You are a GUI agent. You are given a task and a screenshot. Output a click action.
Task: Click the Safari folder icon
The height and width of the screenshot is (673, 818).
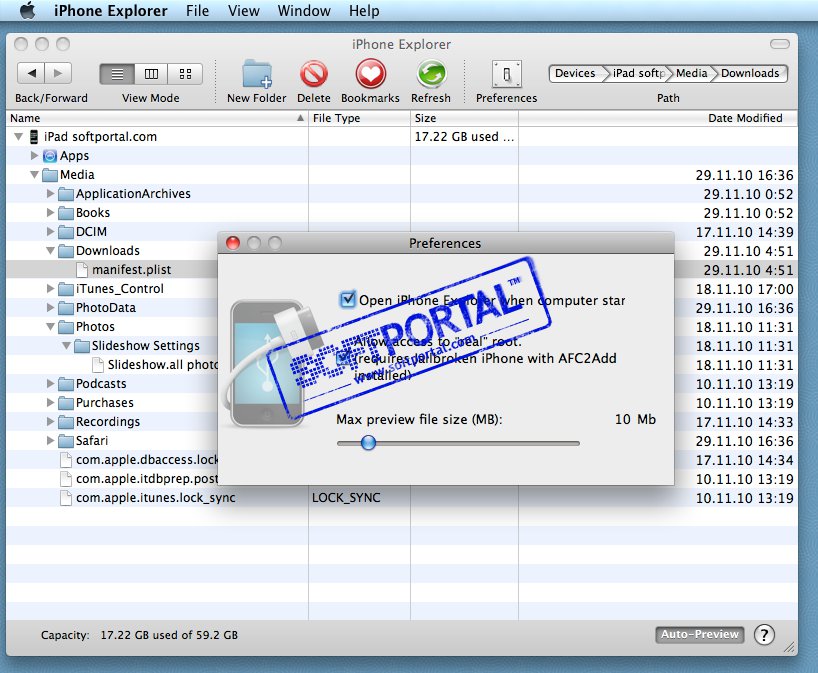pyautogui.click(x=66, y=441)
